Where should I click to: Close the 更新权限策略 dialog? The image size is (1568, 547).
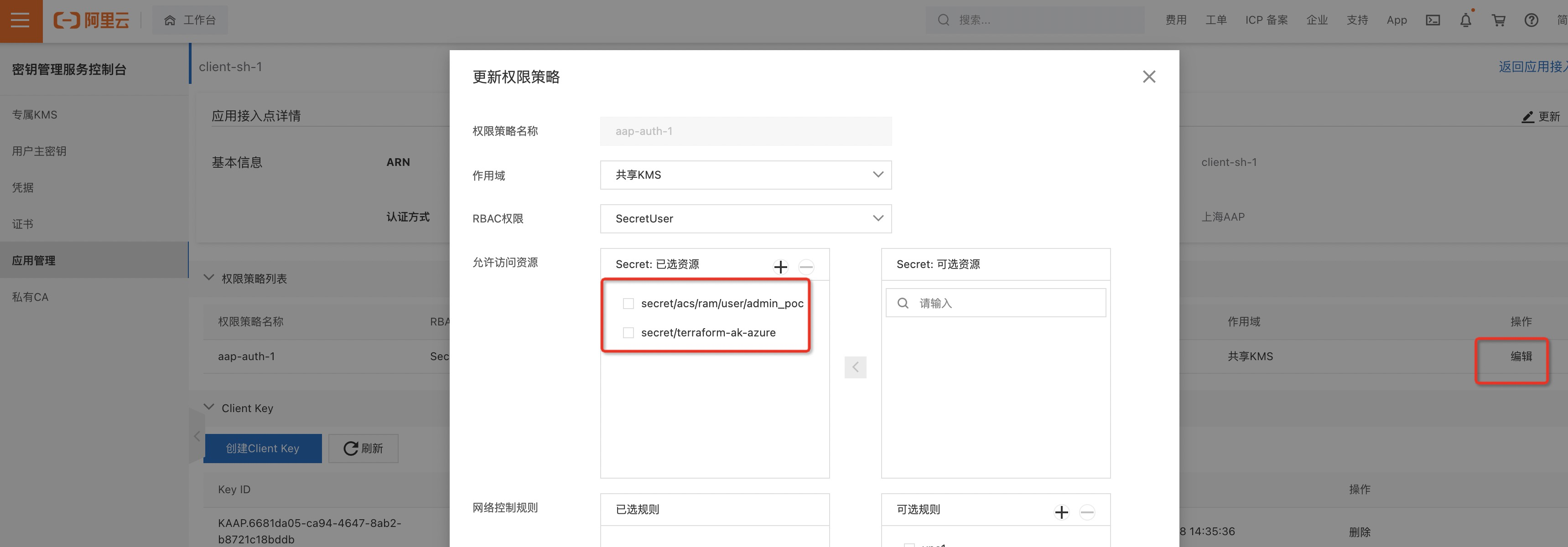pyautogui.click(x=1148, y=77)
